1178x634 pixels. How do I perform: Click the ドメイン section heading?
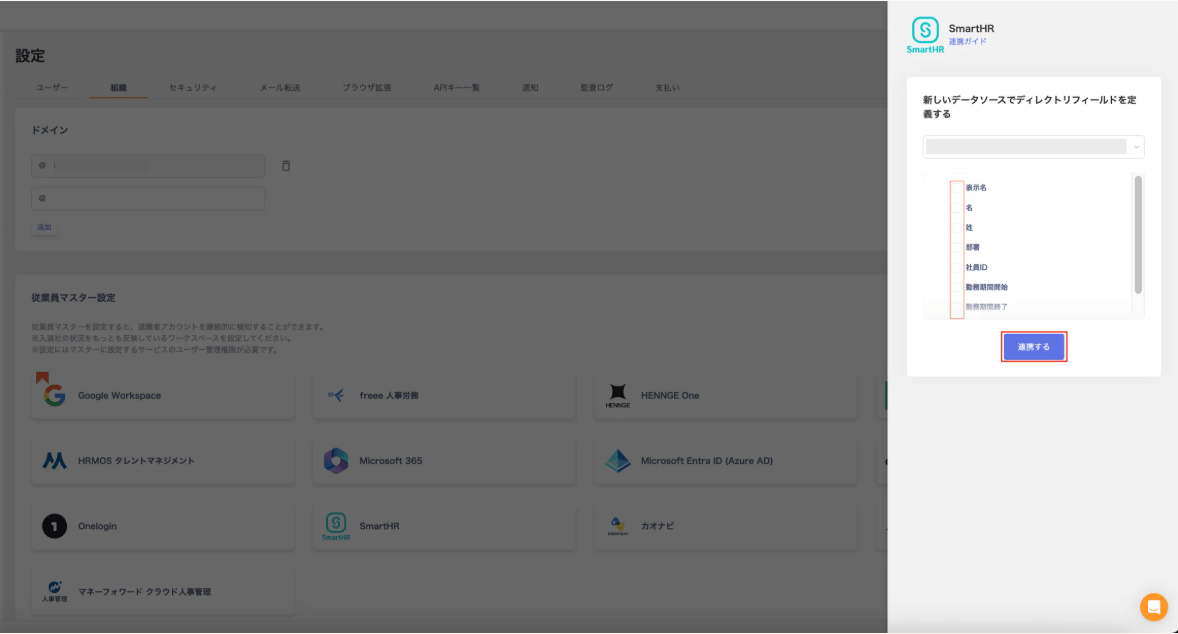click(50, 131)
